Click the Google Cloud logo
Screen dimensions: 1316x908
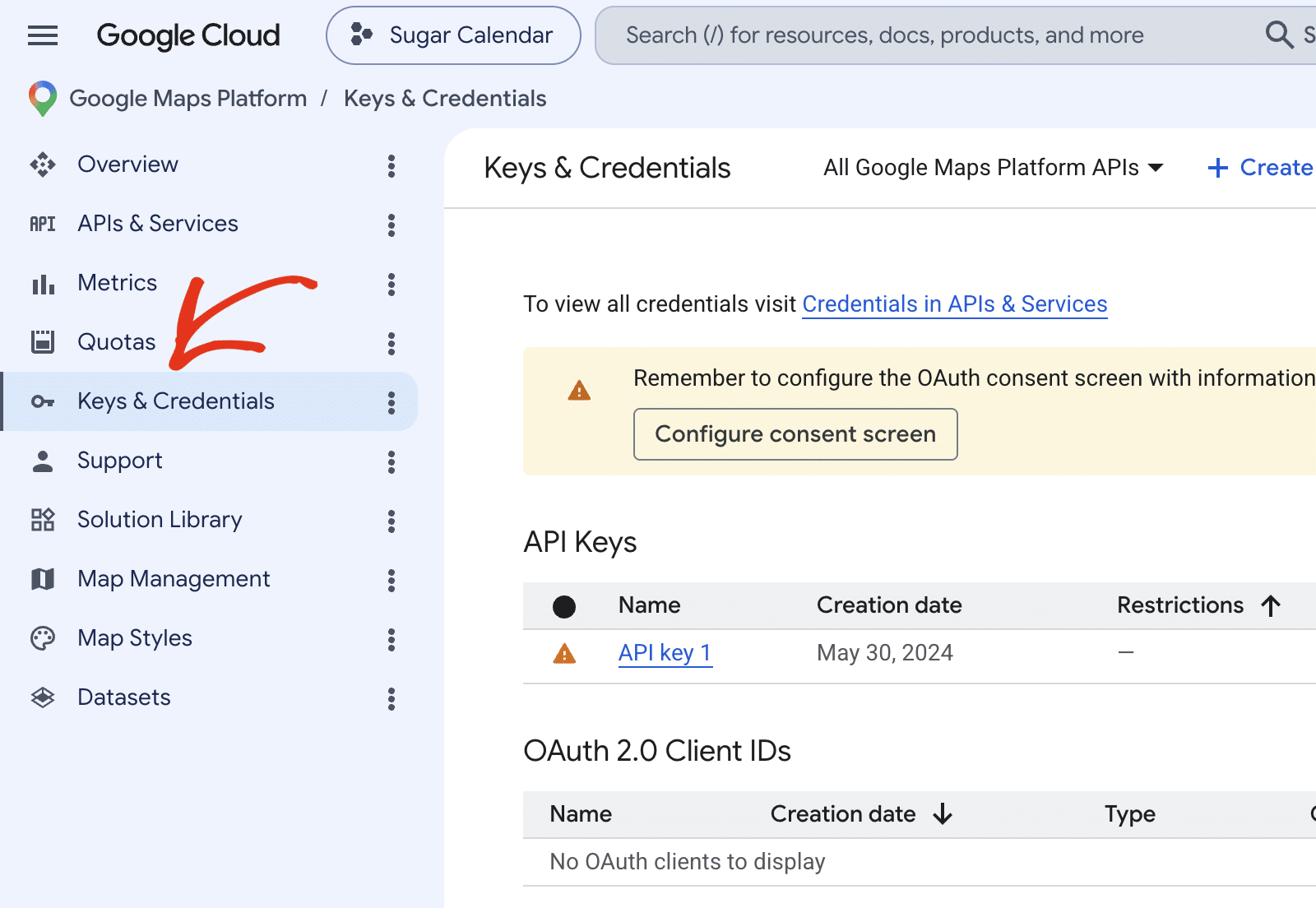[x=188, y=35]
